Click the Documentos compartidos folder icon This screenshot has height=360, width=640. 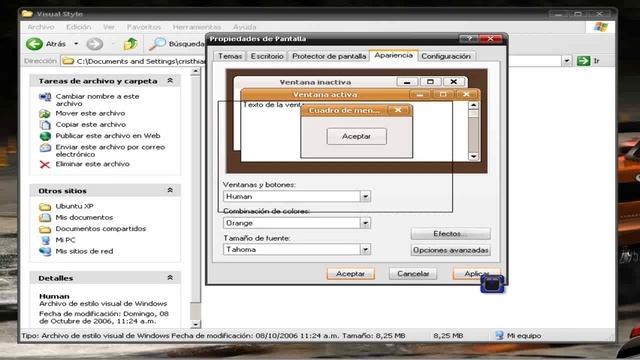tap(45, 229)
